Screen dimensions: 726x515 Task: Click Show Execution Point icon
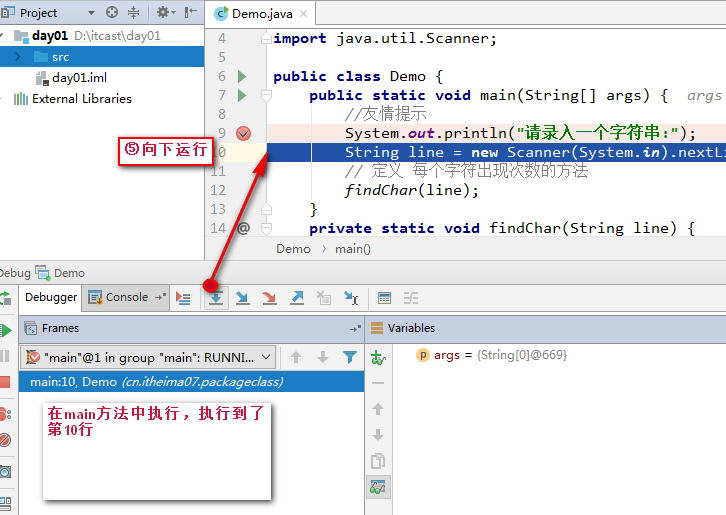[183, 298]
